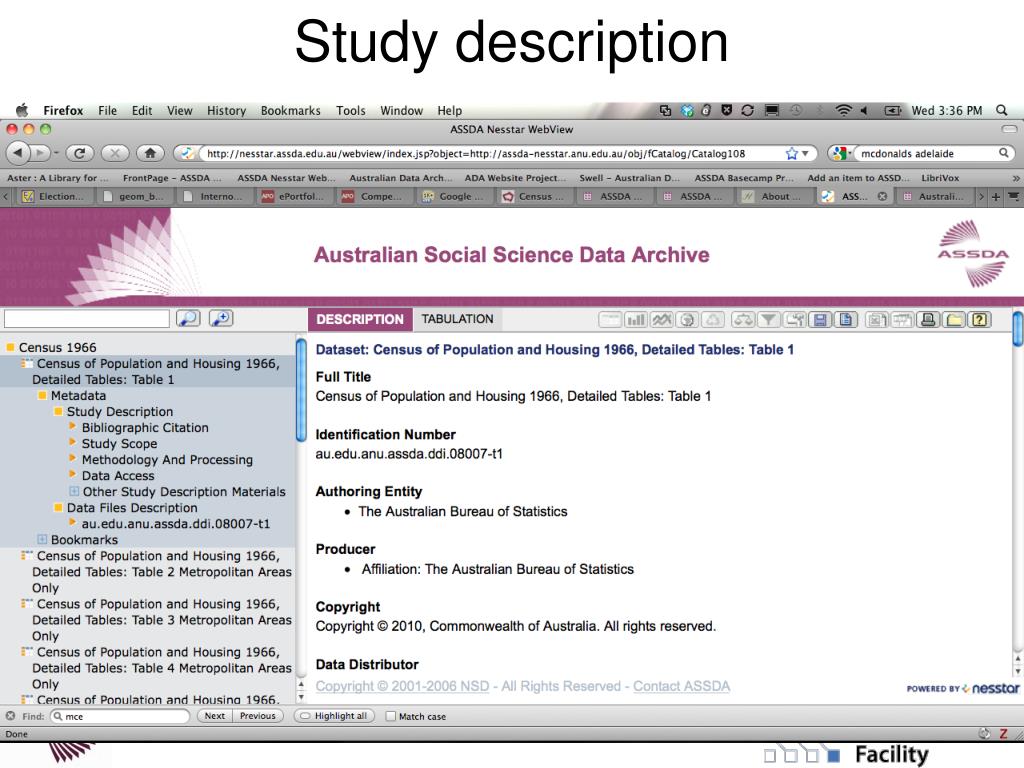Open the LibriVox bookmark
1024x768 pixels.
[x=940, y=178]
